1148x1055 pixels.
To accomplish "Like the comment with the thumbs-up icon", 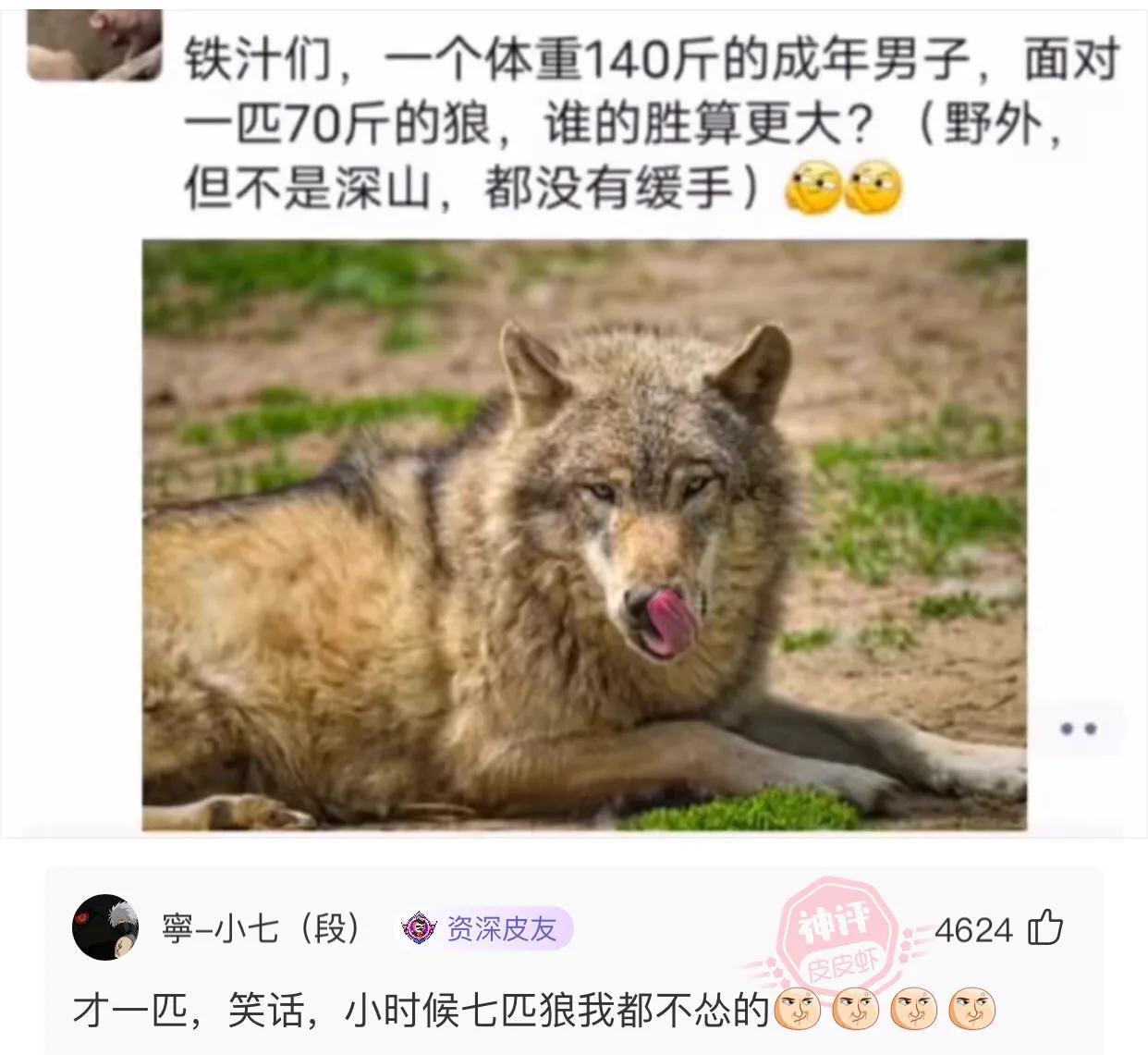I will pos(1045,926).
